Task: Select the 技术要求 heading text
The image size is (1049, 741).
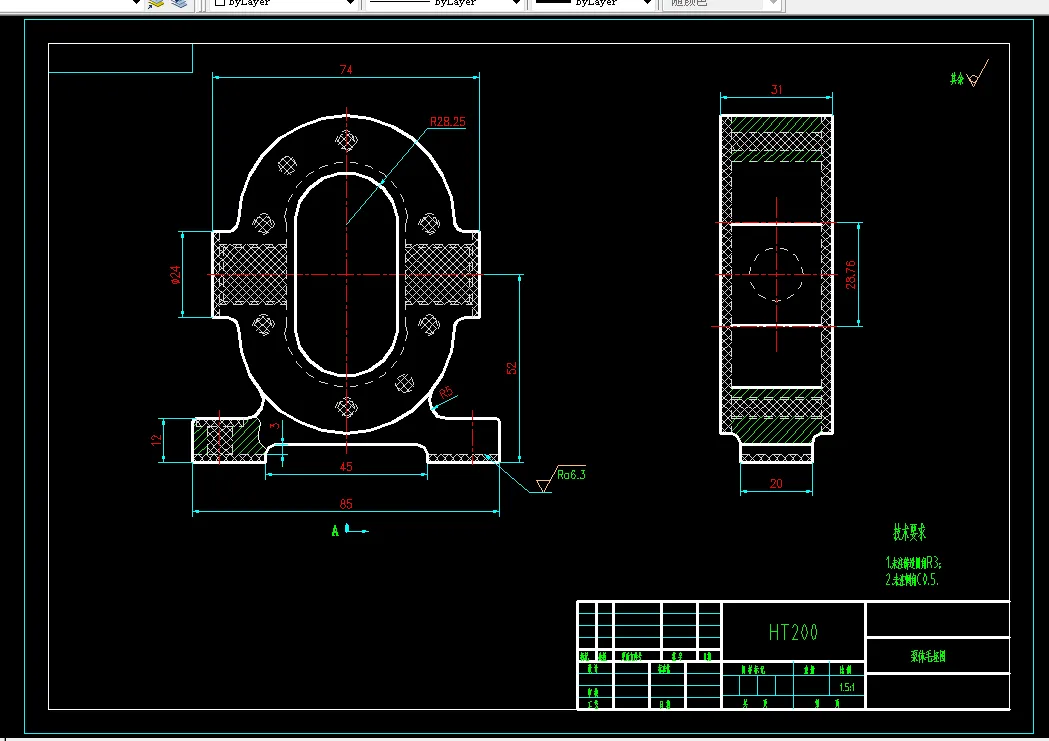Action: 910,532
